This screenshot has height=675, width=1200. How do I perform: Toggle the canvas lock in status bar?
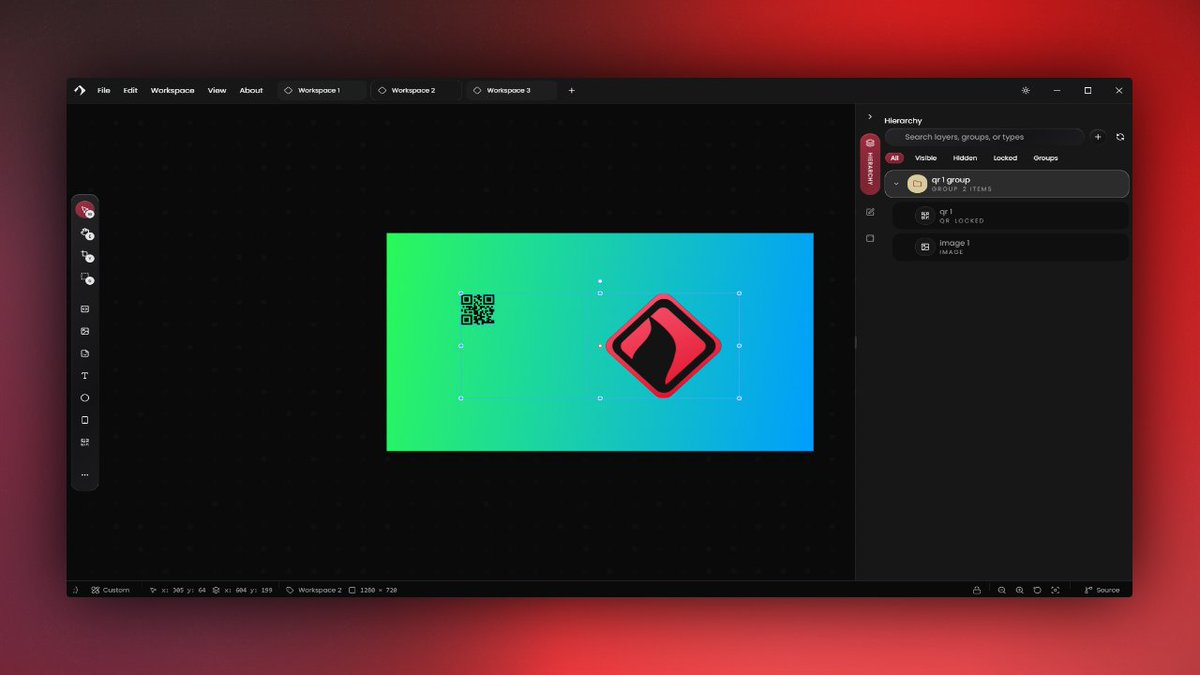(x=976, y=590)
